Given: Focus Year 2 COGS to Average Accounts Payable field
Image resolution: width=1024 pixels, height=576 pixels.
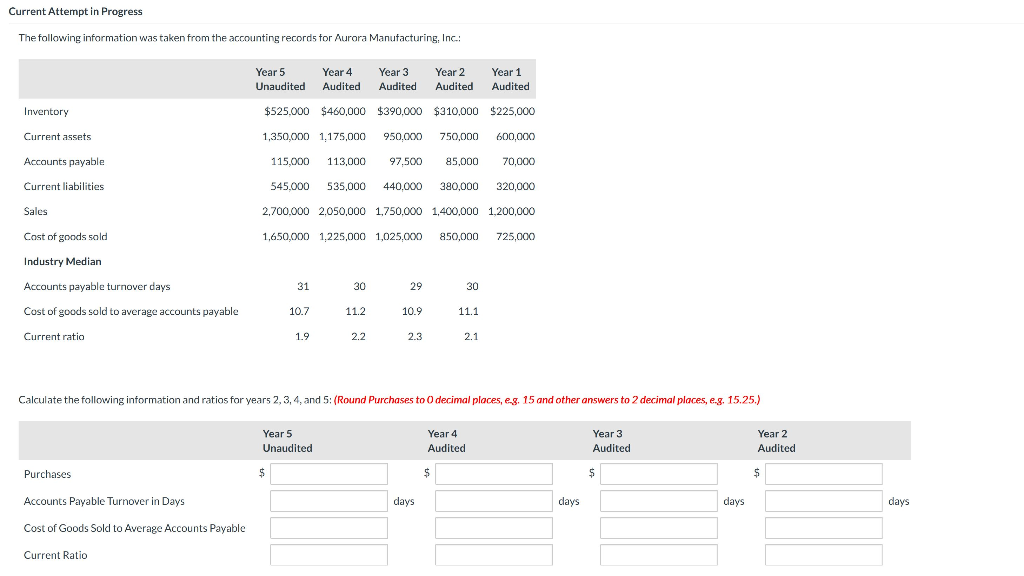Looking at the screenshot, I should 824,528.
